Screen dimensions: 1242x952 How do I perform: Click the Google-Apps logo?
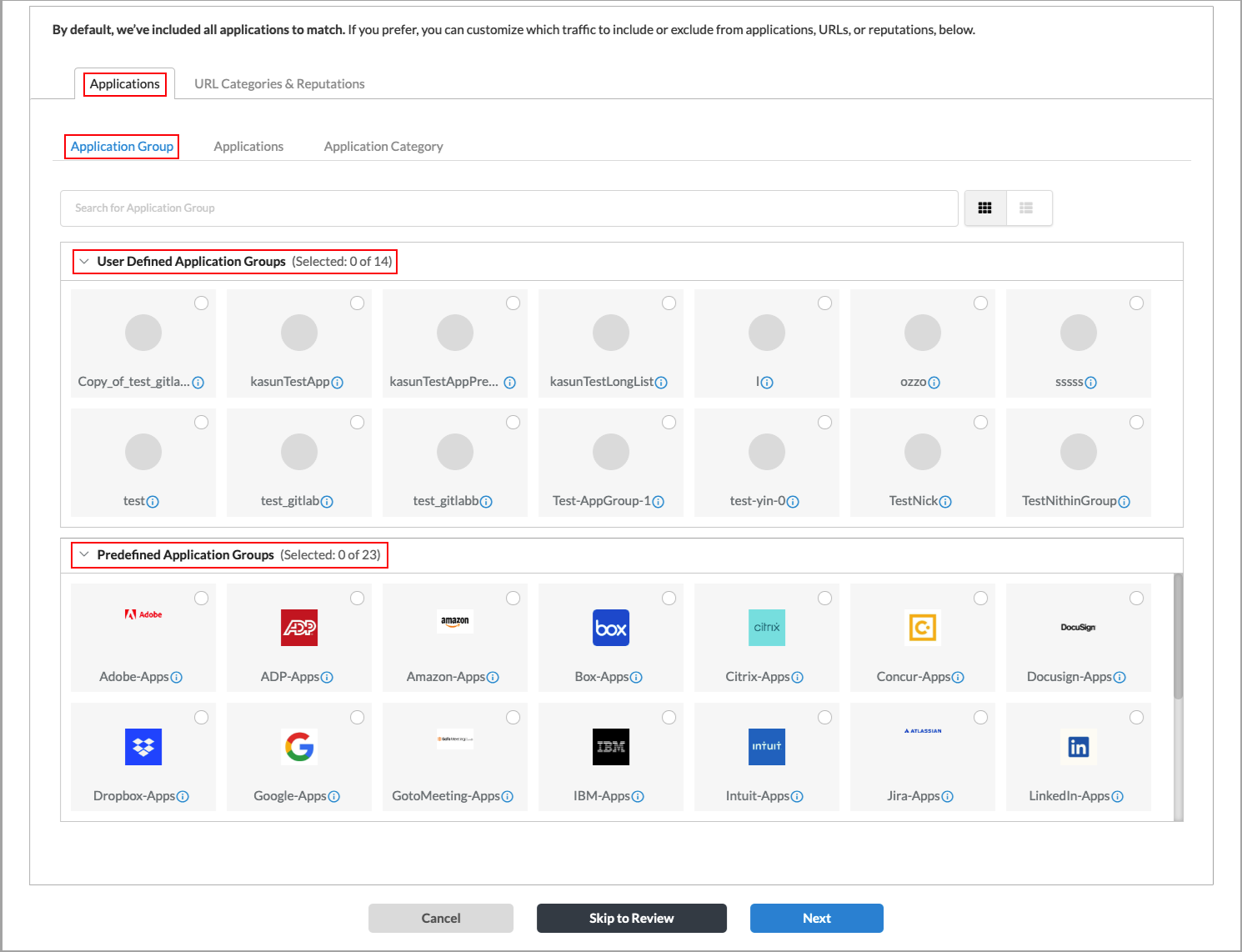pos(298,747)
